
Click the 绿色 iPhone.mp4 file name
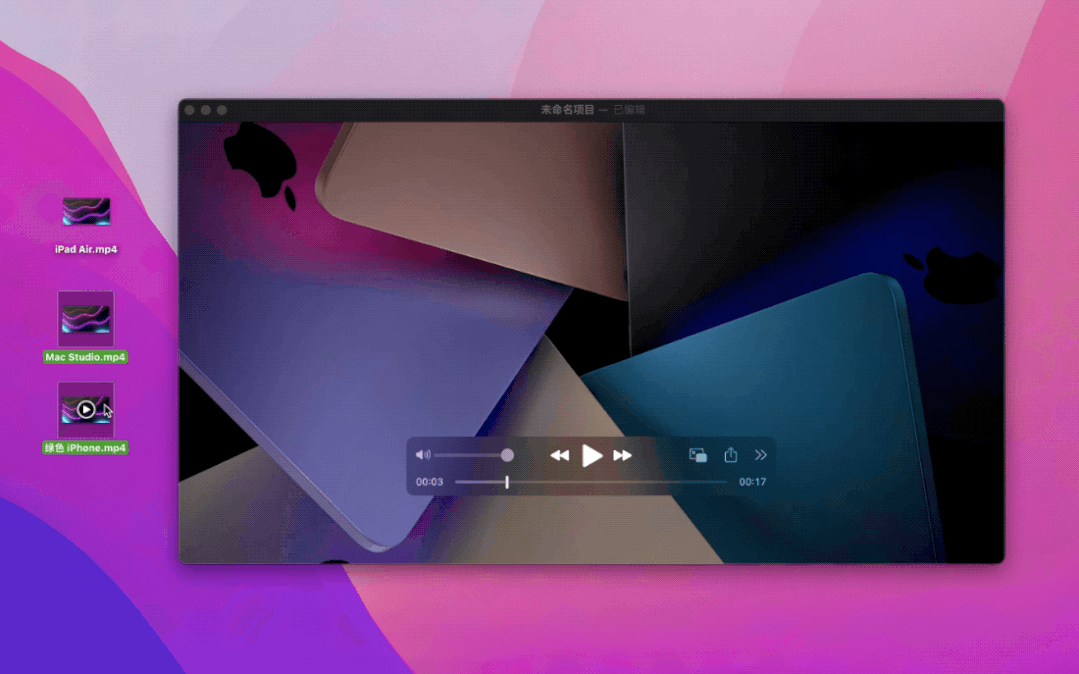click(x=85, y=447)
